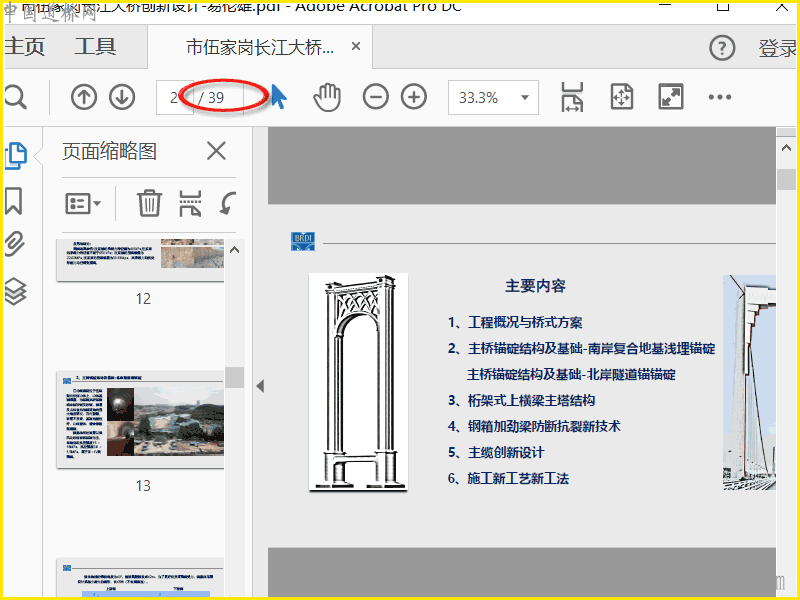Click the page 13 number label
Image resolution: width=800 pixels, height=600 pixels.
pos(143,486)
